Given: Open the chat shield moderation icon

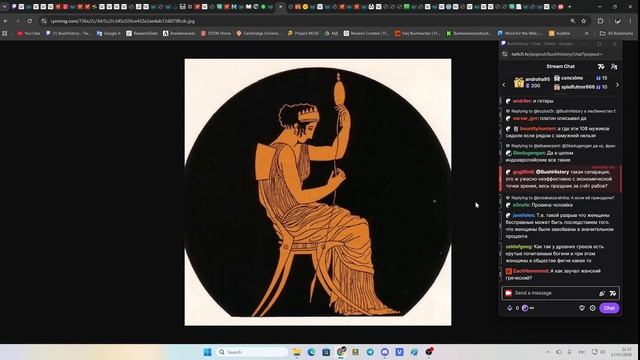Looking at the screenshot, I should point(582,308).
